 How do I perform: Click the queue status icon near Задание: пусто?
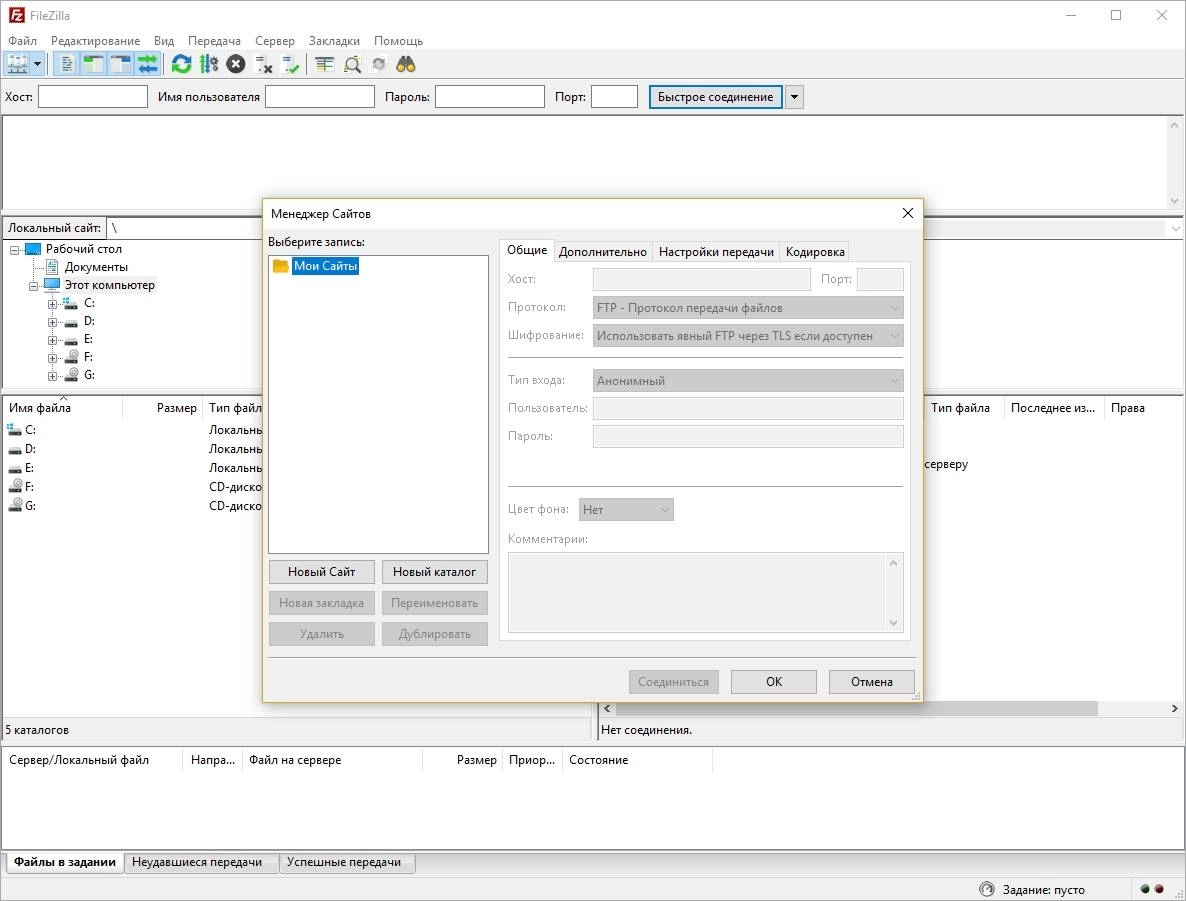[986, 889]
